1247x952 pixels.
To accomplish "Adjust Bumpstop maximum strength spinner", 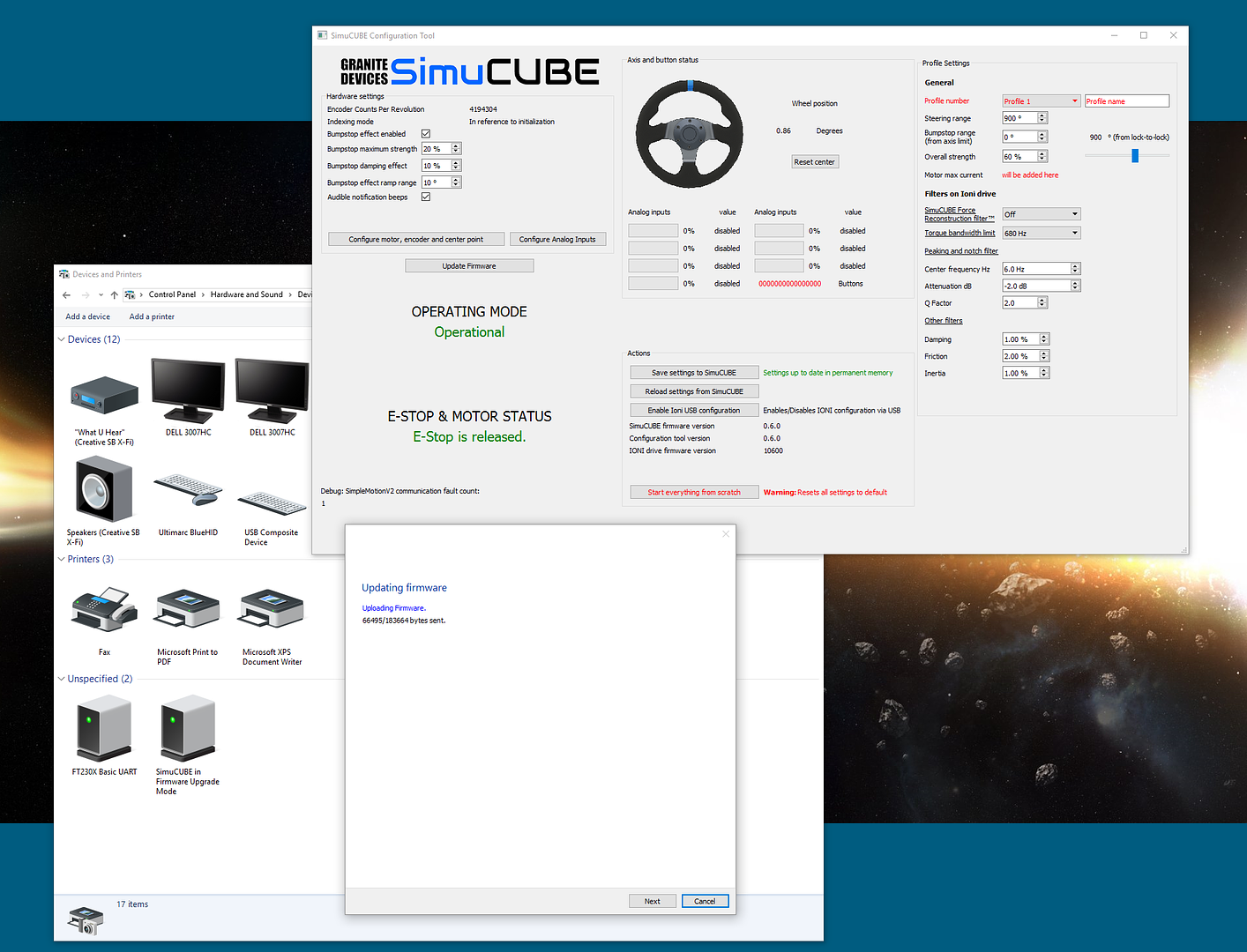I will [x=456, y=149].
